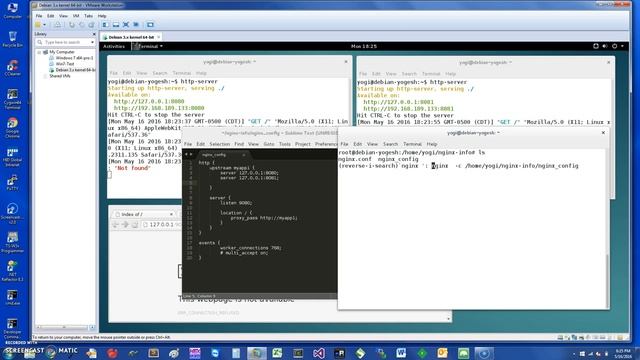
Task: Click the show library toolbar icon
Action: (x=105, y=25)
